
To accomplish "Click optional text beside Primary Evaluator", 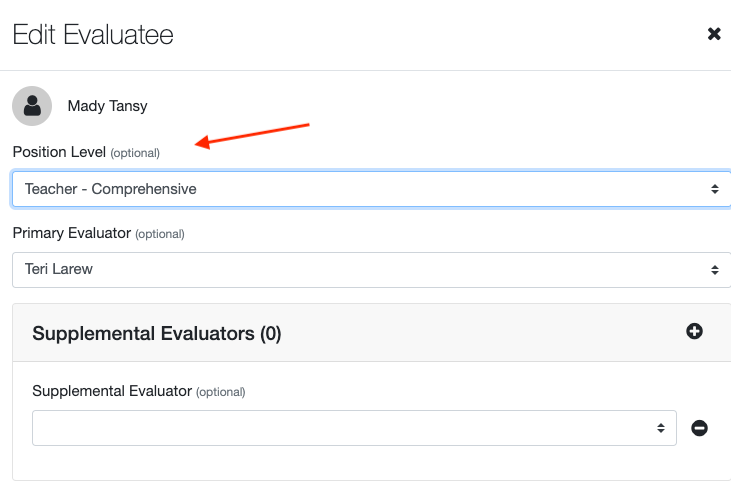I will click(x=160, y=234).
